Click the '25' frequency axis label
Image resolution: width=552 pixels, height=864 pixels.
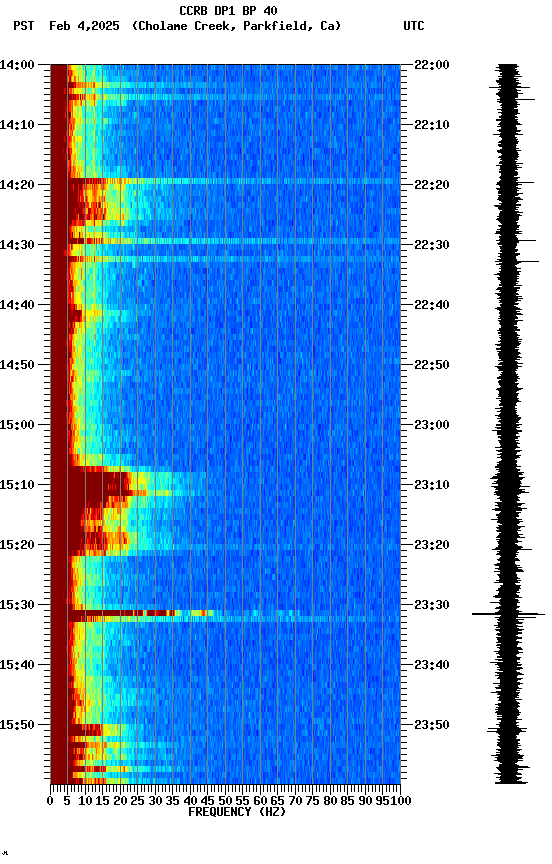click(x=138, y=801)
